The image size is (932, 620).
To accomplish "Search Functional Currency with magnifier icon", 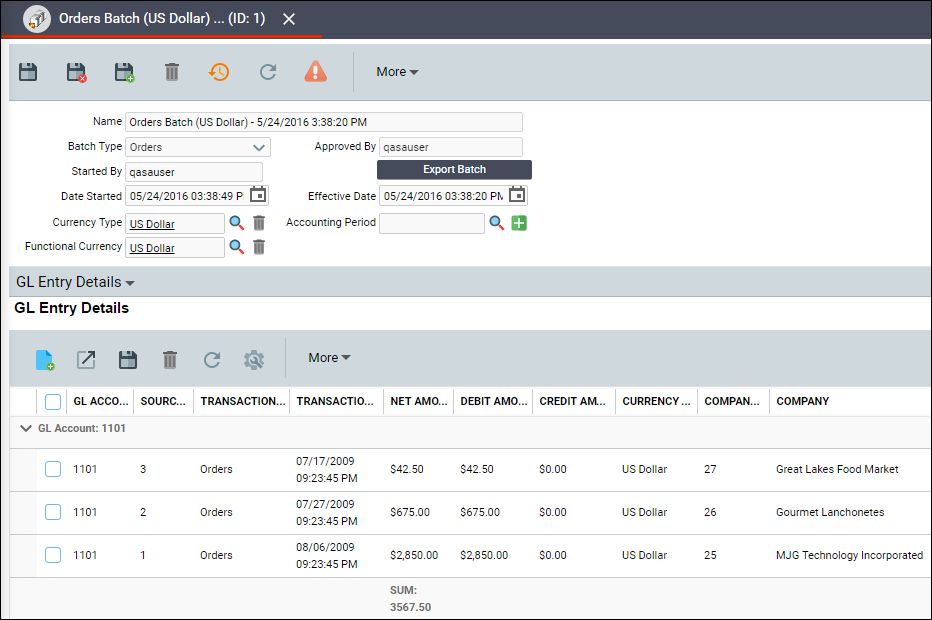I will [237, 247].
